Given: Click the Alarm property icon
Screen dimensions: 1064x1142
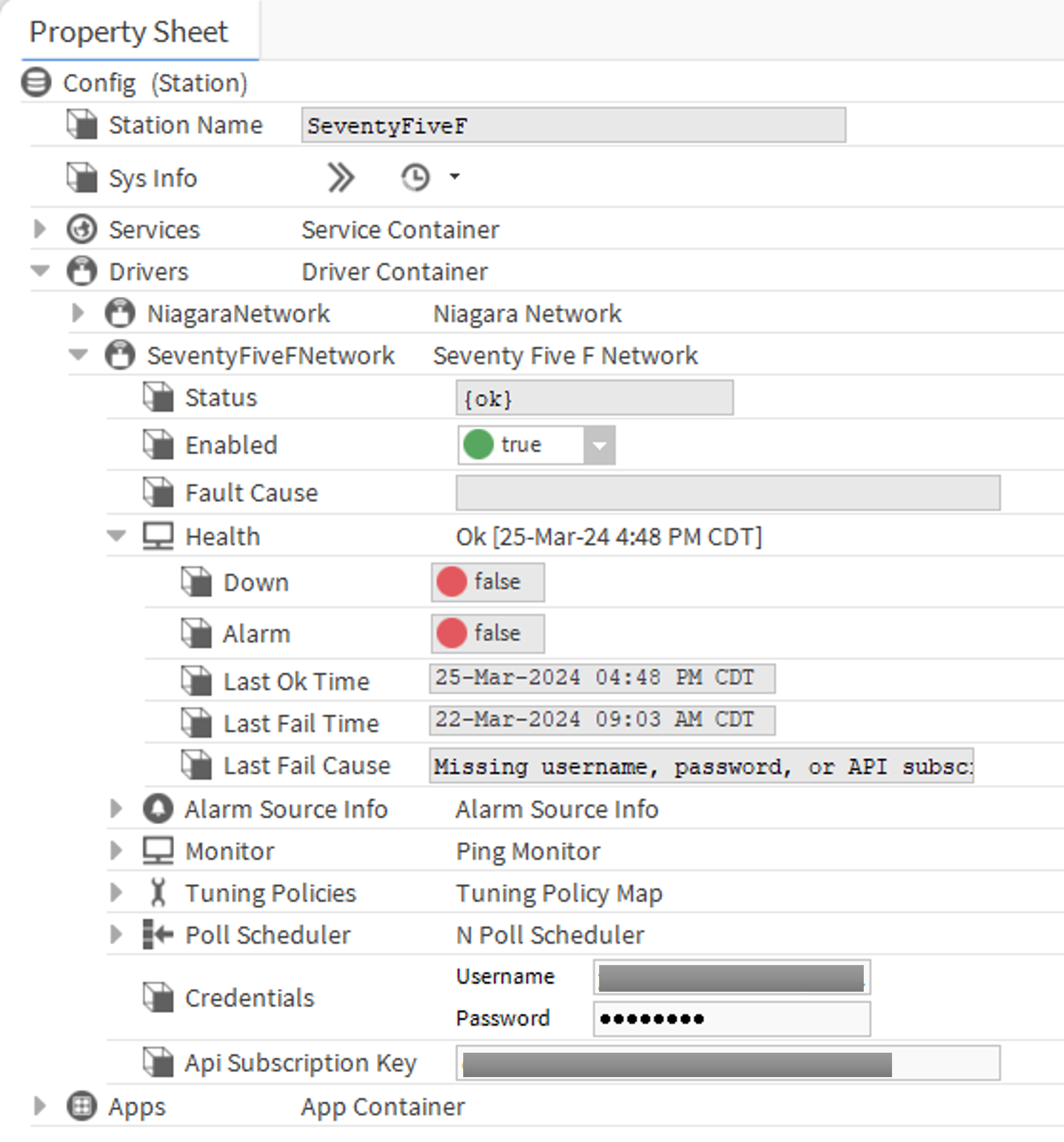Looking at the screenshot, I should 197,633.
